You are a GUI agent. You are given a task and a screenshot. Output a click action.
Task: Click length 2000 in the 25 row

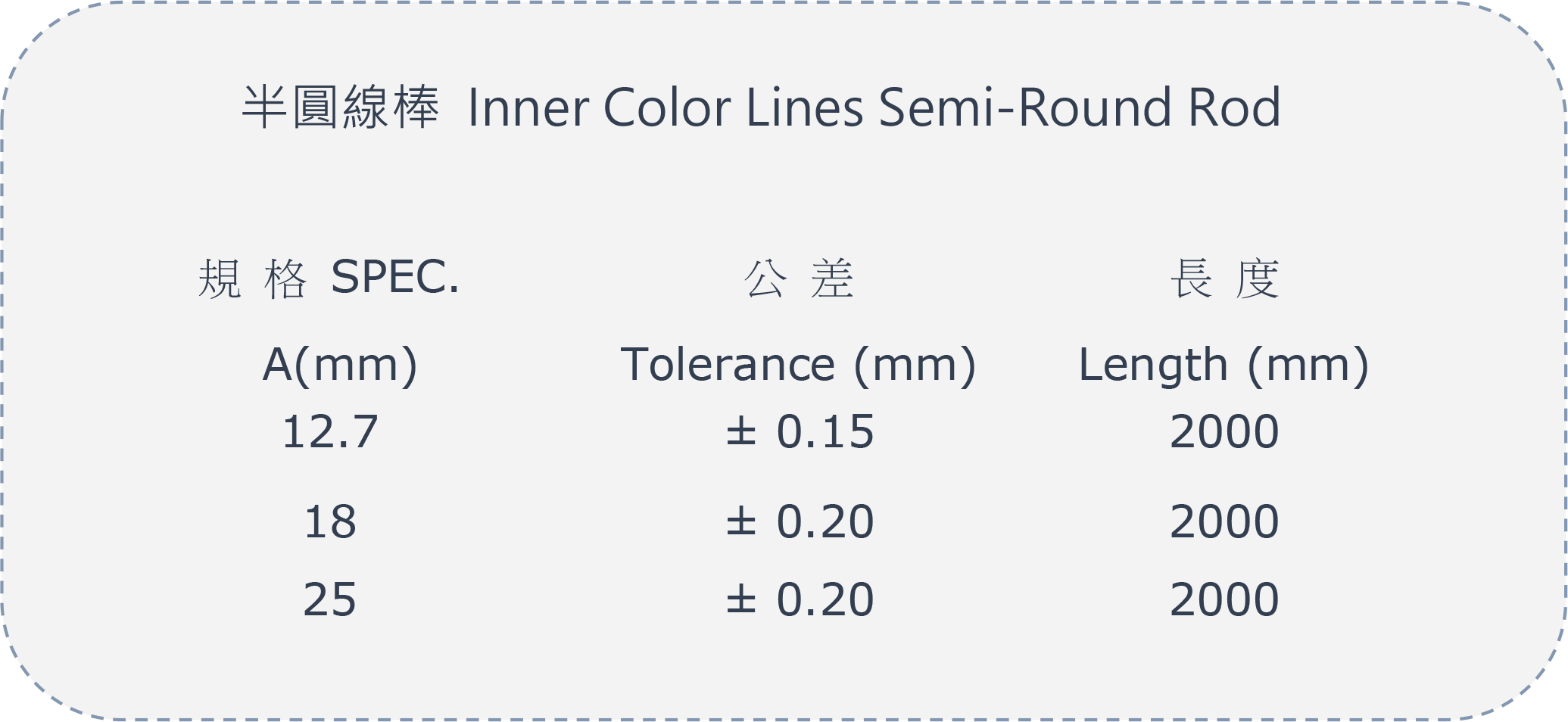1224,600
